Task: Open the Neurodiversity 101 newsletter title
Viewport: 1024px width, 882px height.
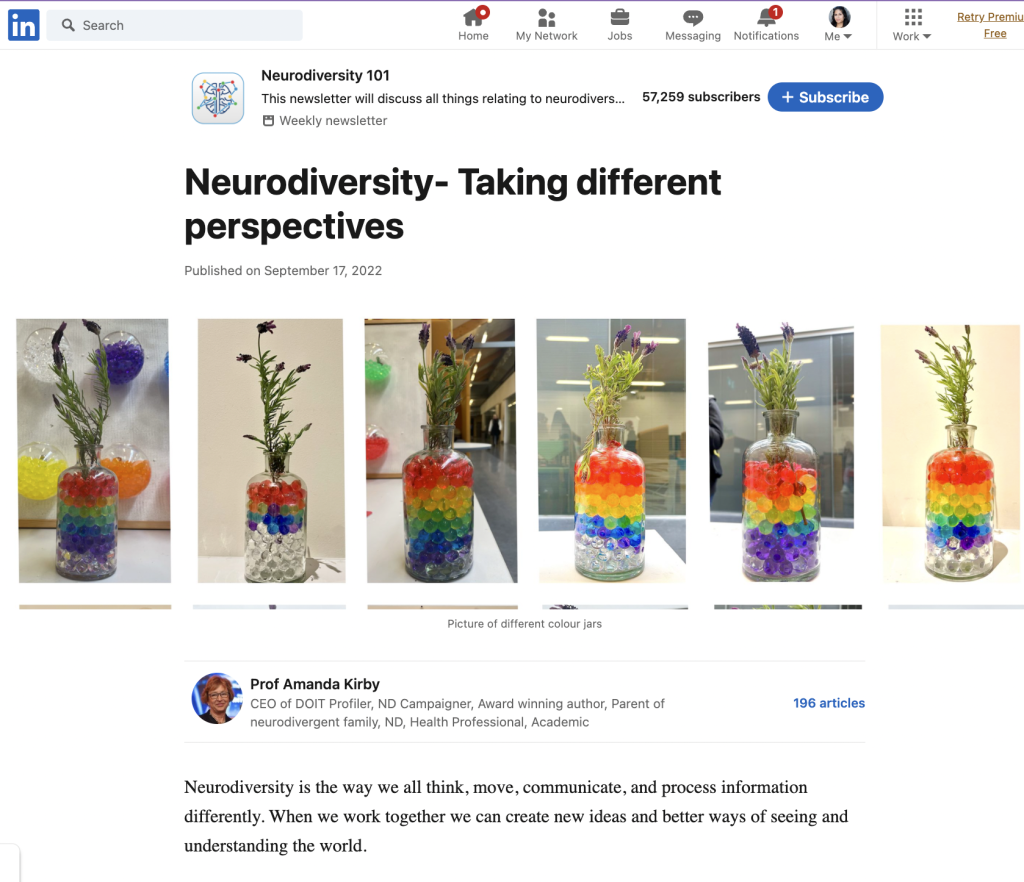Action: tap(325, 76)
